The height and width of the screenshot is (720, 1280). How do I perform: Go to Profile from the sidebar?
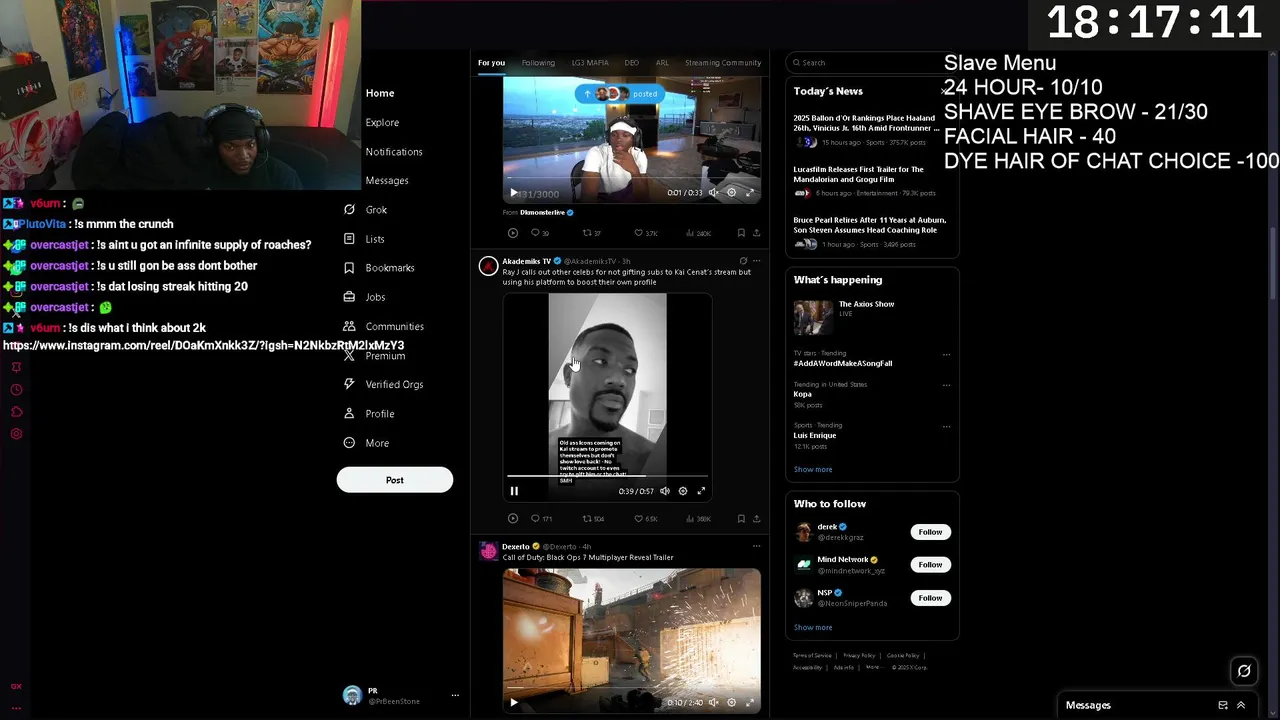[369, 413]
